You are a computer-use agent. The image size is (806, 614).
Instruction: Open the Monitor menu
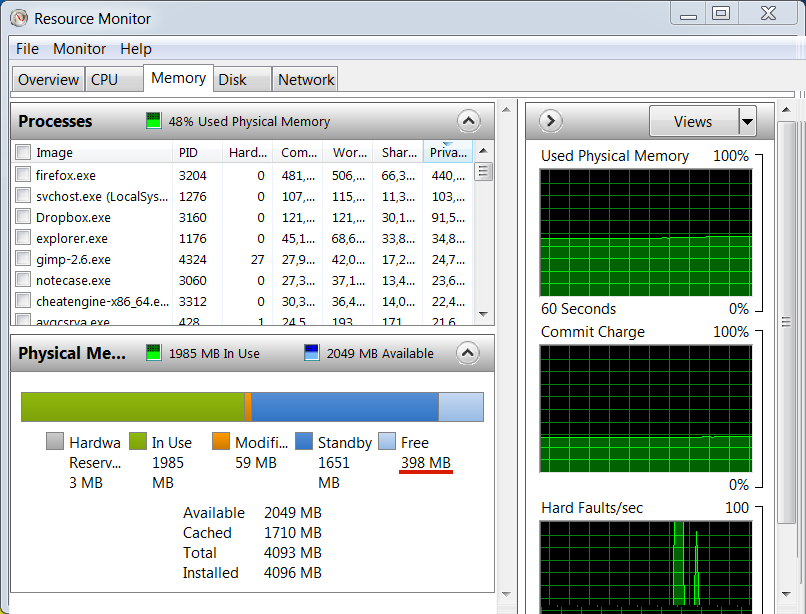(79, 49)
